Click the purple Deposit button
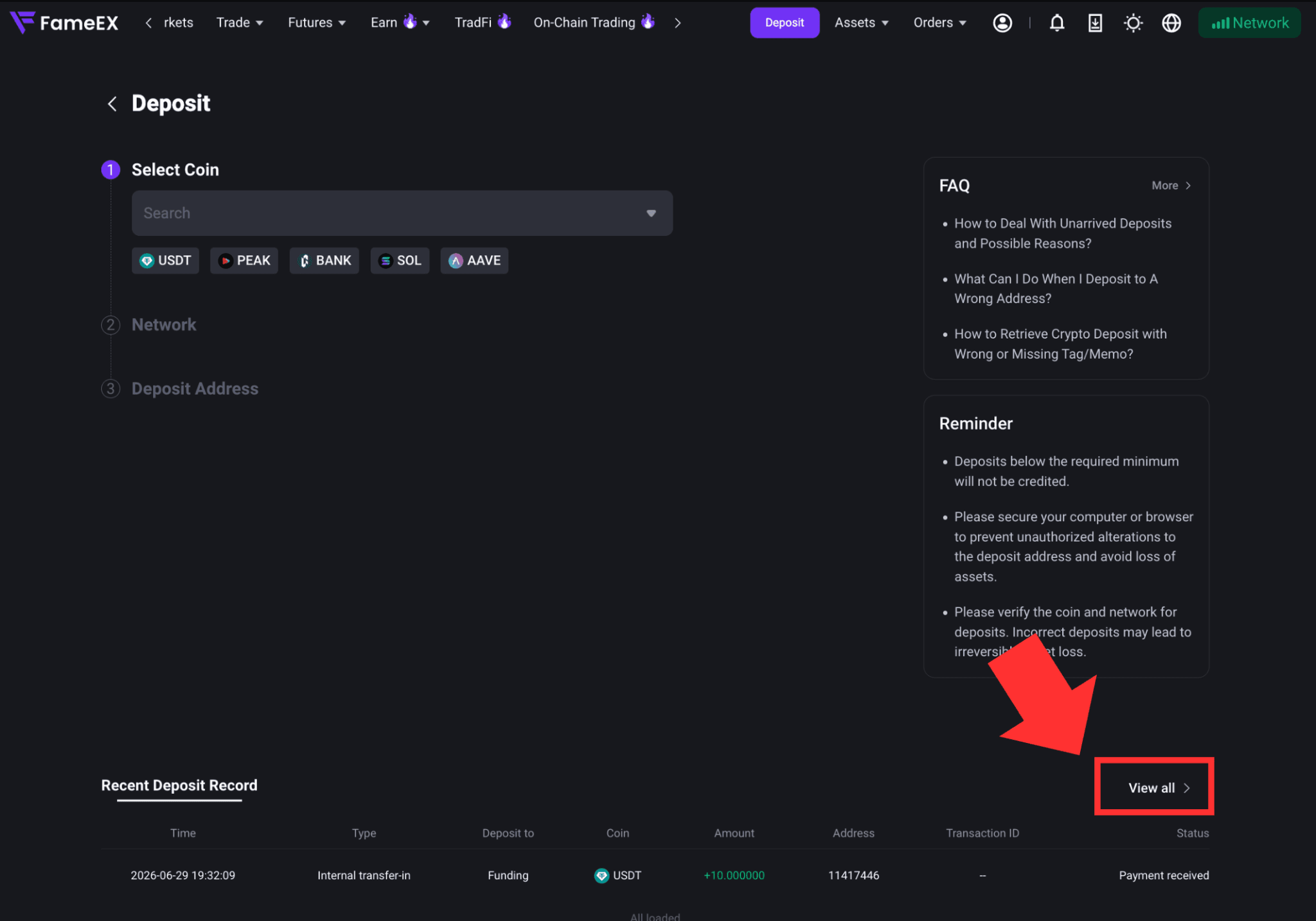This screenshot has height=921, width=1316. pos(785,22)
